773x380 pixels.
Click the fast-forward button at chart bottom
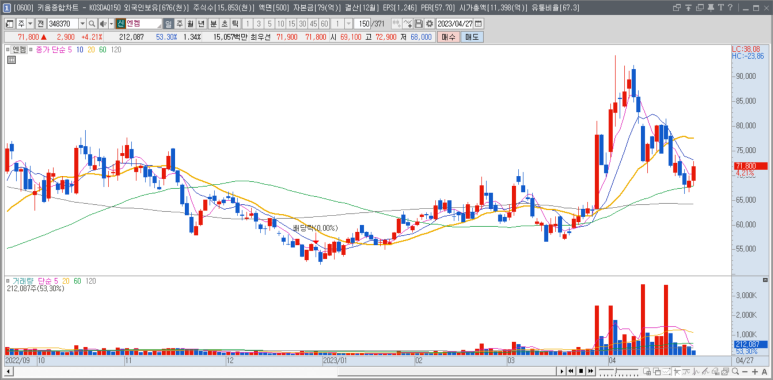[x=591, y=371]
